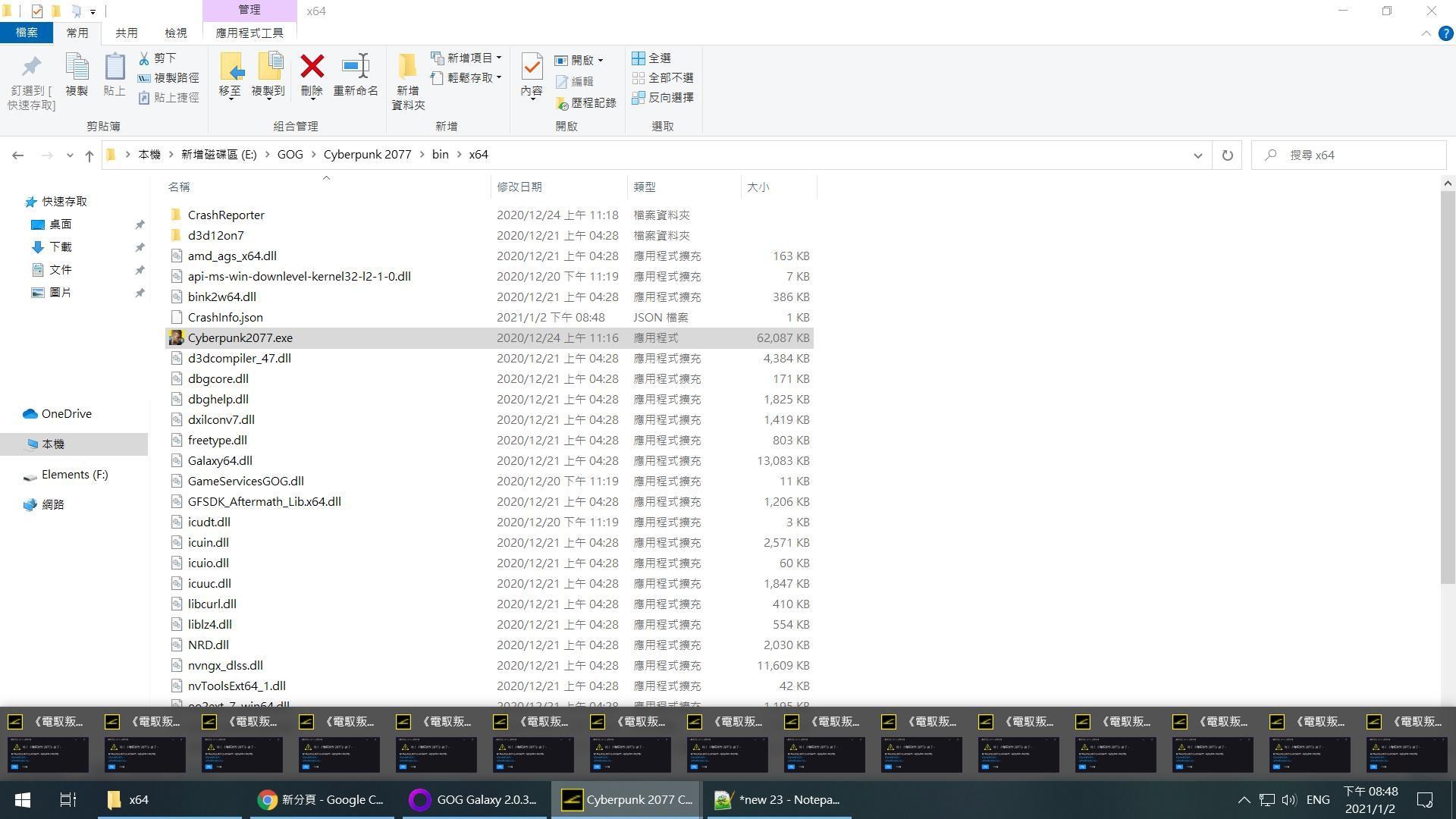1456x819 pixels.
Task: Open GOG Galaxy from the taskbar
Action: pyautogui.click(x=475, y=799)
